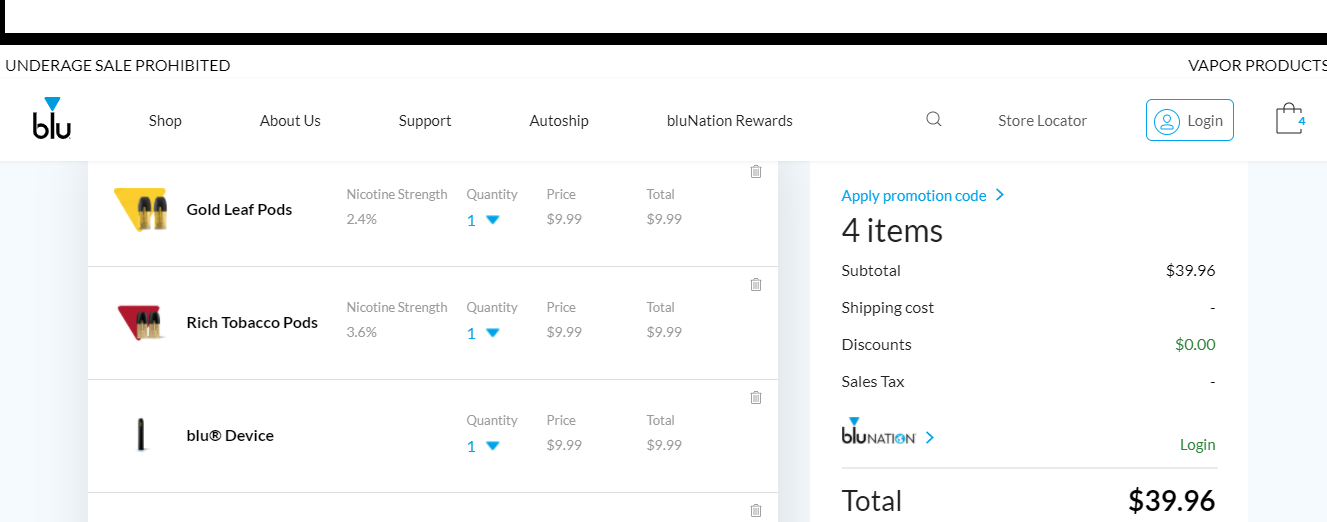Screen dimensions: 1327x522
Task: Open the Store Locator link
Action: (1042, 121)
